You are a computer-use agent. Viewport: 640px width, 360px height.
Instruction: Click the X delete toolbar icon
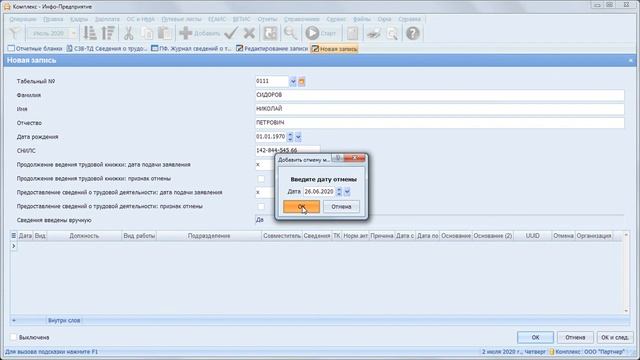pos(249,33)
